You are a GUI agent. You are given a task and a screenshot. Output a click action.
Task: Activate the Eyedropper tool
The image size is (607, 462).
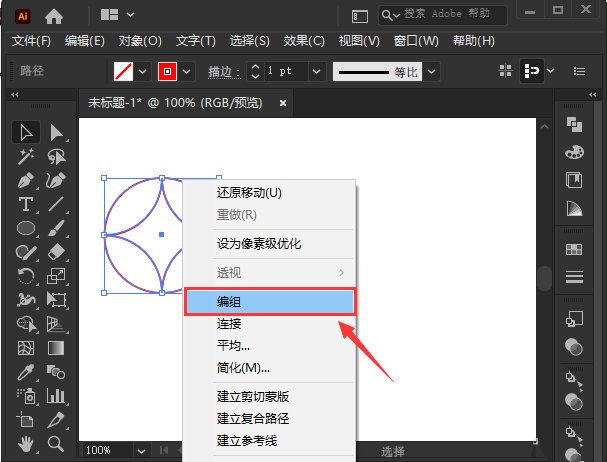[26, 372]
